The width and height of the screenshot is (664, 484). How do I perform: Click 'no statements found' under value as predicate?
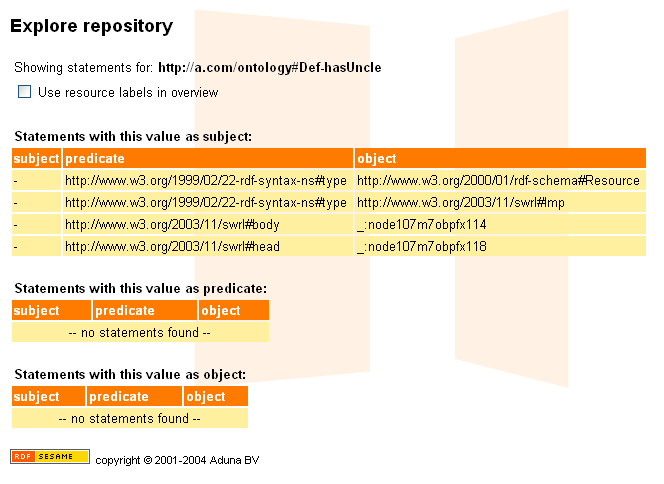coord(140,332)
